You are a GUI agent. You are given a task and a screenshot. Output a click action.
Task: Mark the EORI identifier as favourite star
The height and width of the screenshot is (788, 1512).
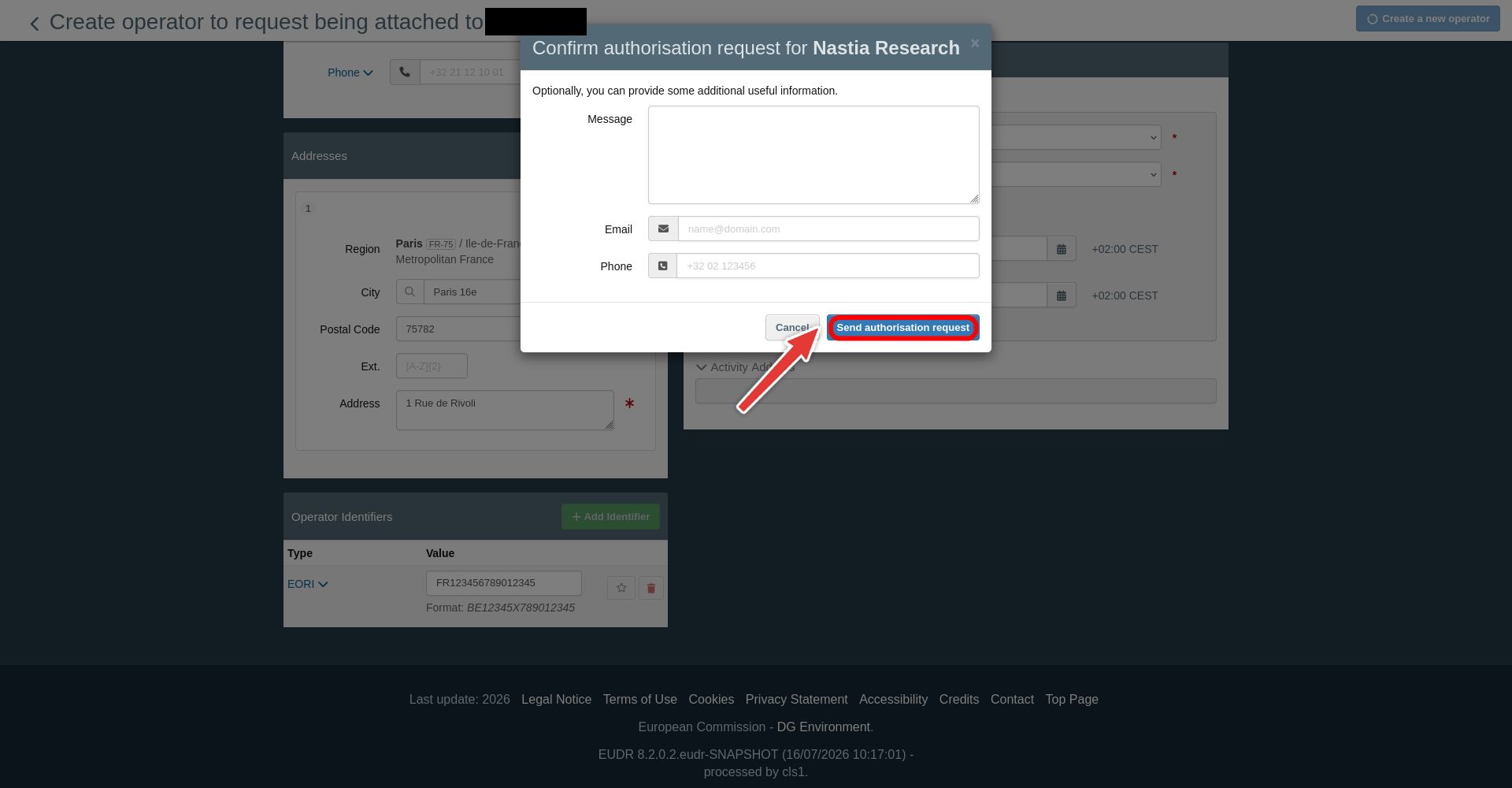(621, 588)
